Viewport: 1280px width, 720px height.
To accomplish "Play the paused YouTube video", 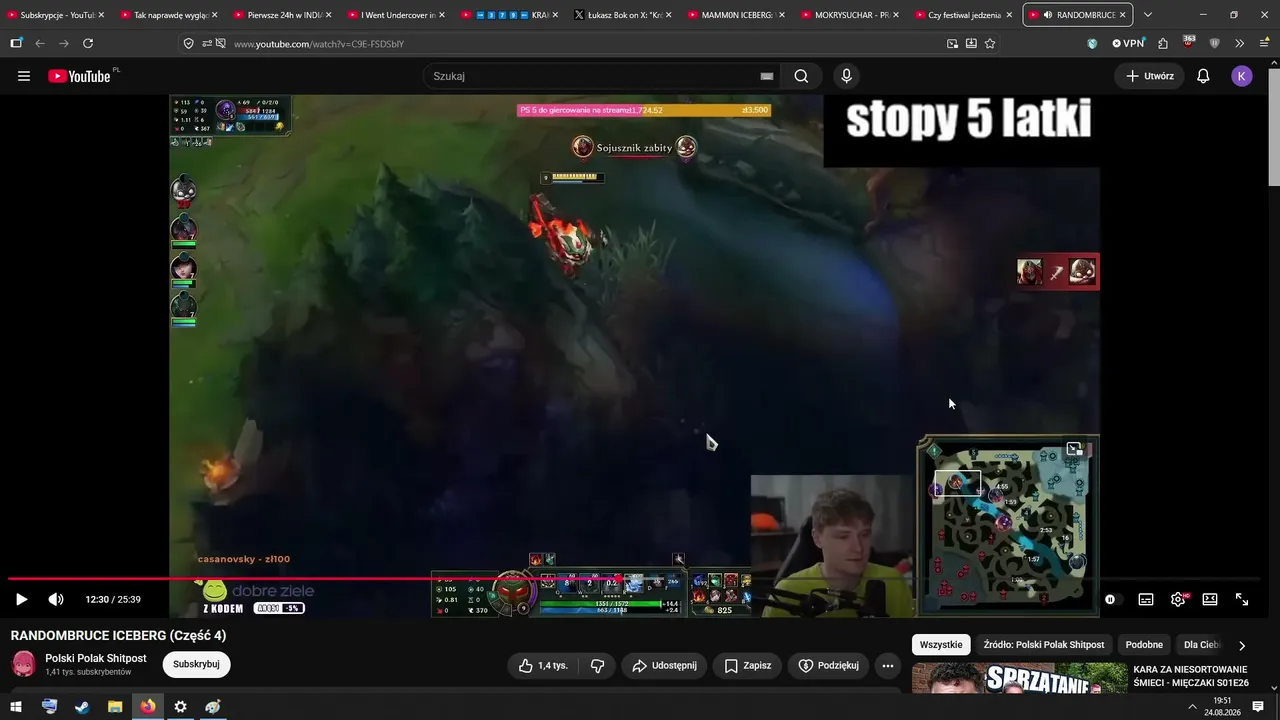I will [21, 599].
